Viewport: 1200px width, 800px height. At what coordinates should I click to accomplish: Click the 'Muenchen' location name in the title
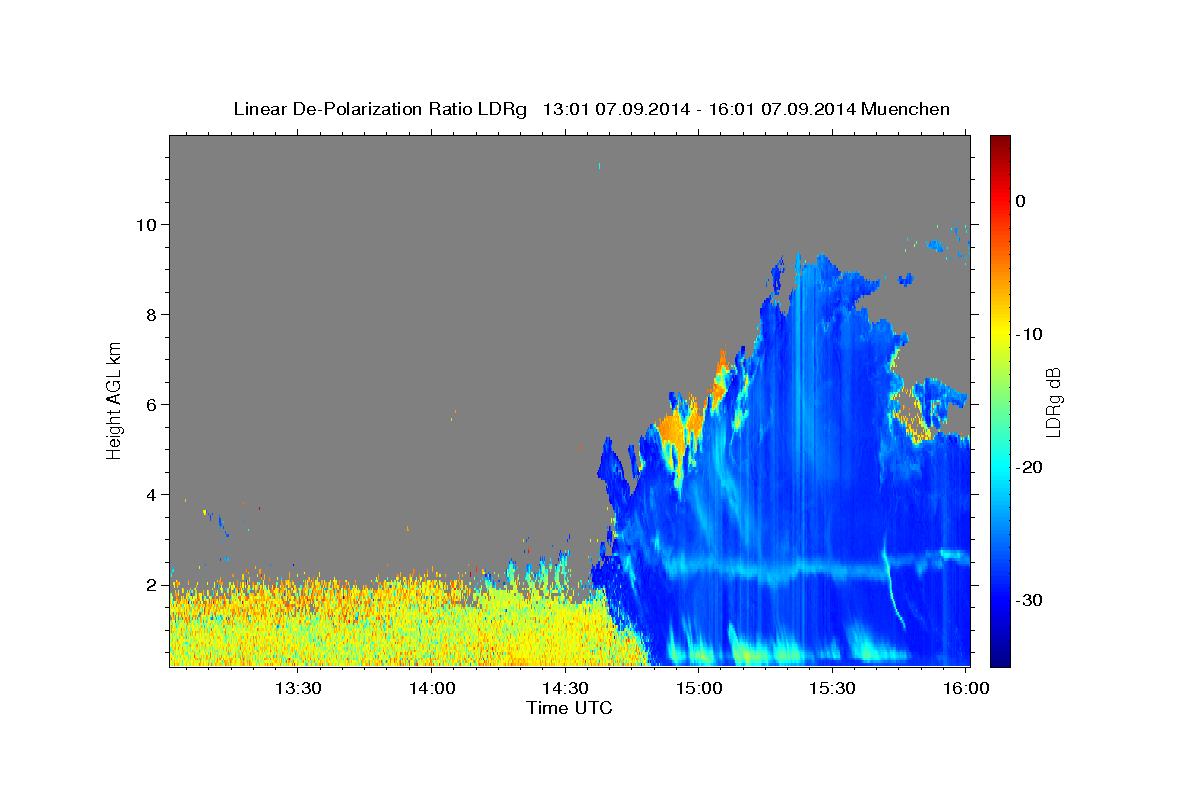pos(905,109)
